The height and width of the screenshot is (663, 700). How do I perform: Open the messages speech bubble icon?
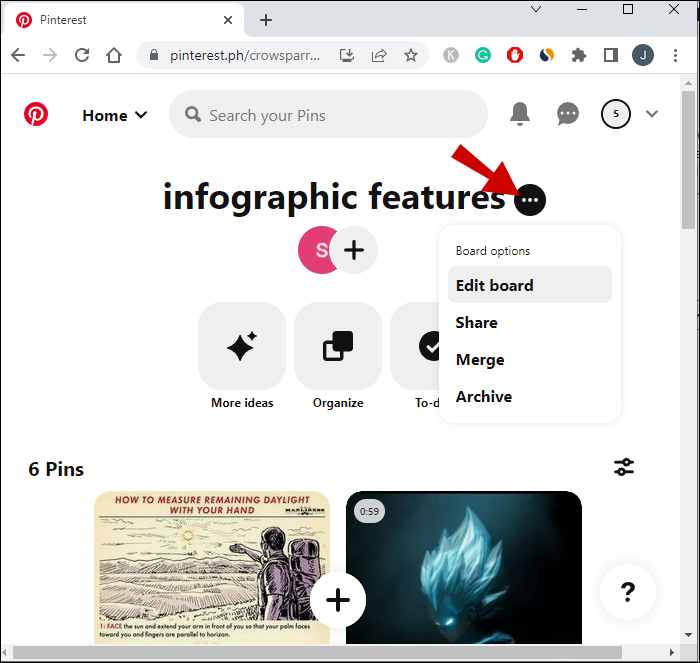pos(568,114)
